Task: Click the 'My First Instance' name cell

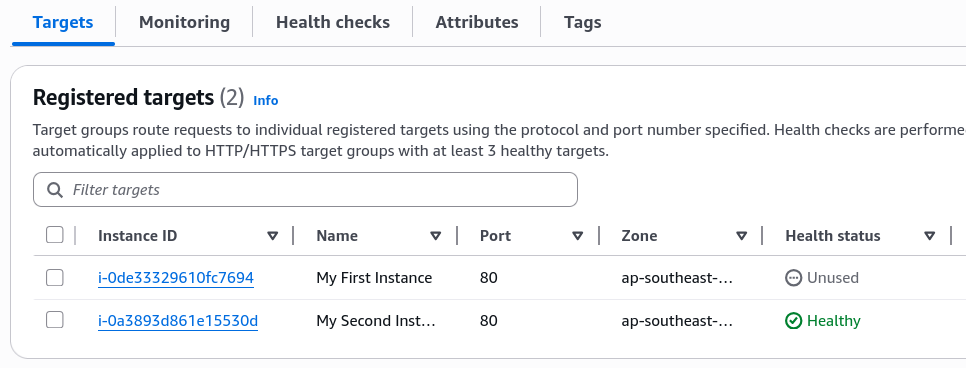Action: [x=374, y=278]
